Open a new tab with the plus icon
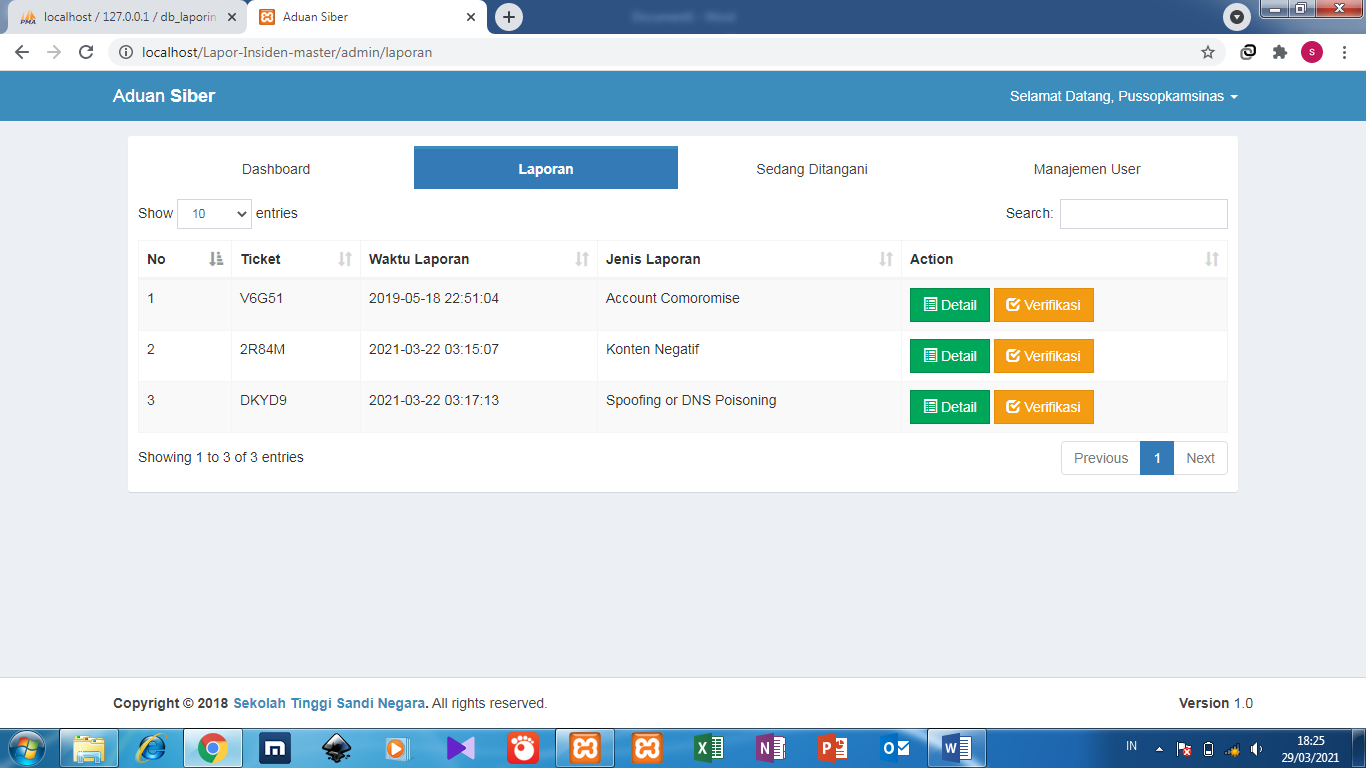Image resolution: width=1366 pixels, height=768 pixels. pos(509,17)
